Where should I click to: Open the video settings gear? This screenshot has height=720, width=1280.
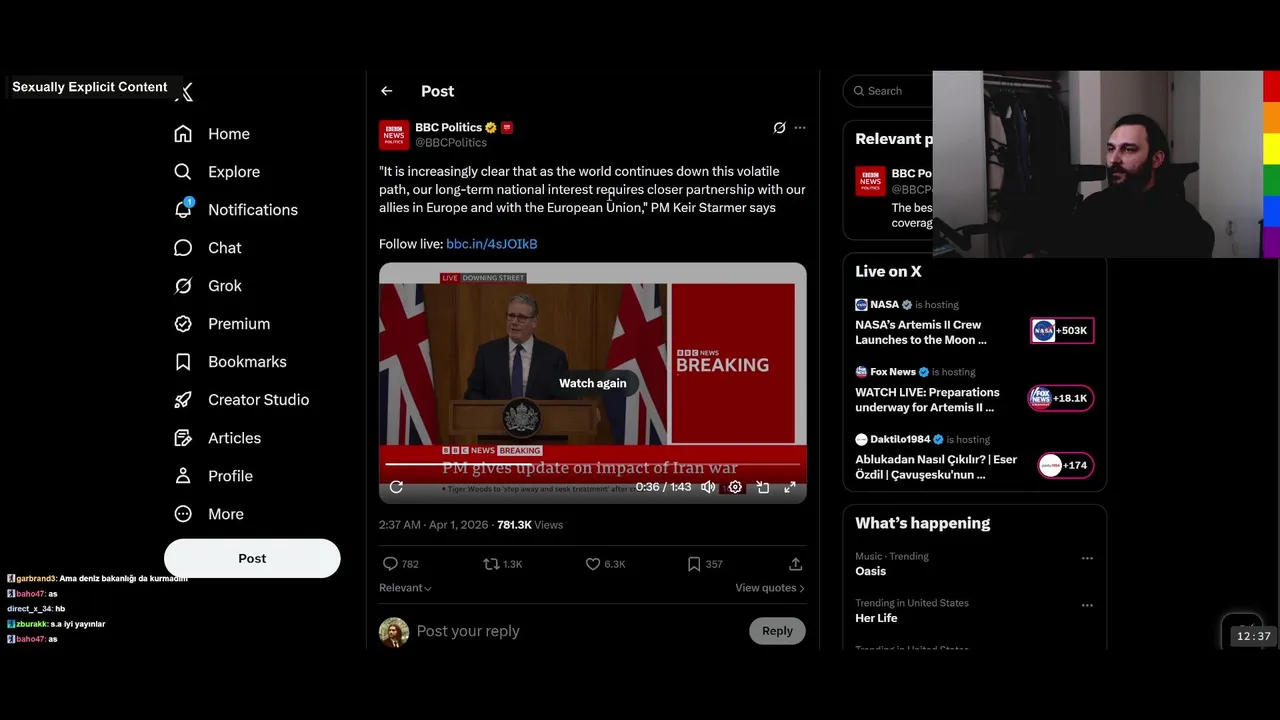point(735,487)
